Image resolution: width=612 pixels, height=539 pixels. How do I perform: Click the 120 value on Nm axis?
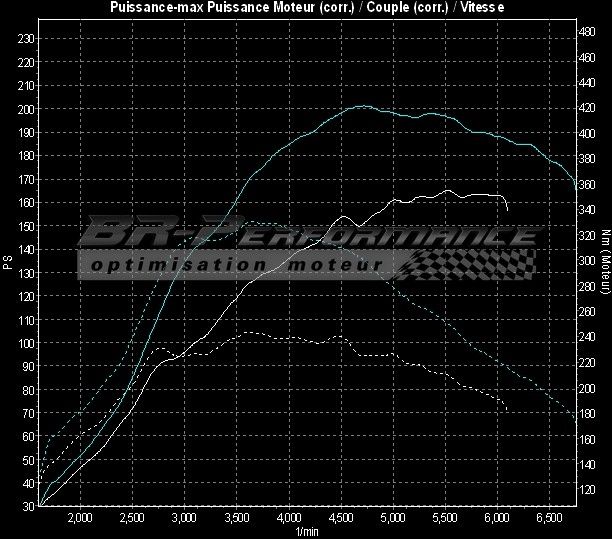click(591, 490)
